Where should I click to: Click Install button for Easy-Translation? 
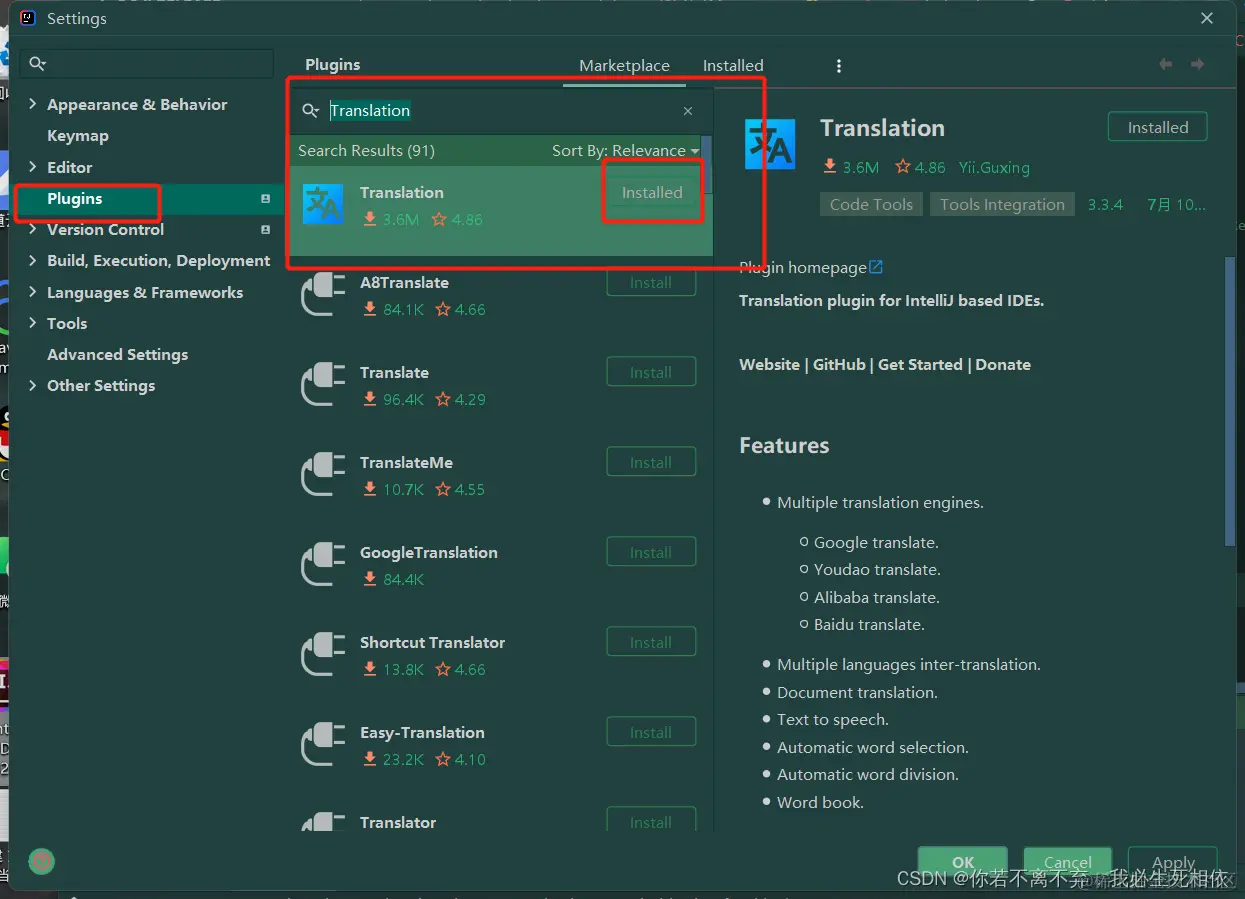click(651, 733)
